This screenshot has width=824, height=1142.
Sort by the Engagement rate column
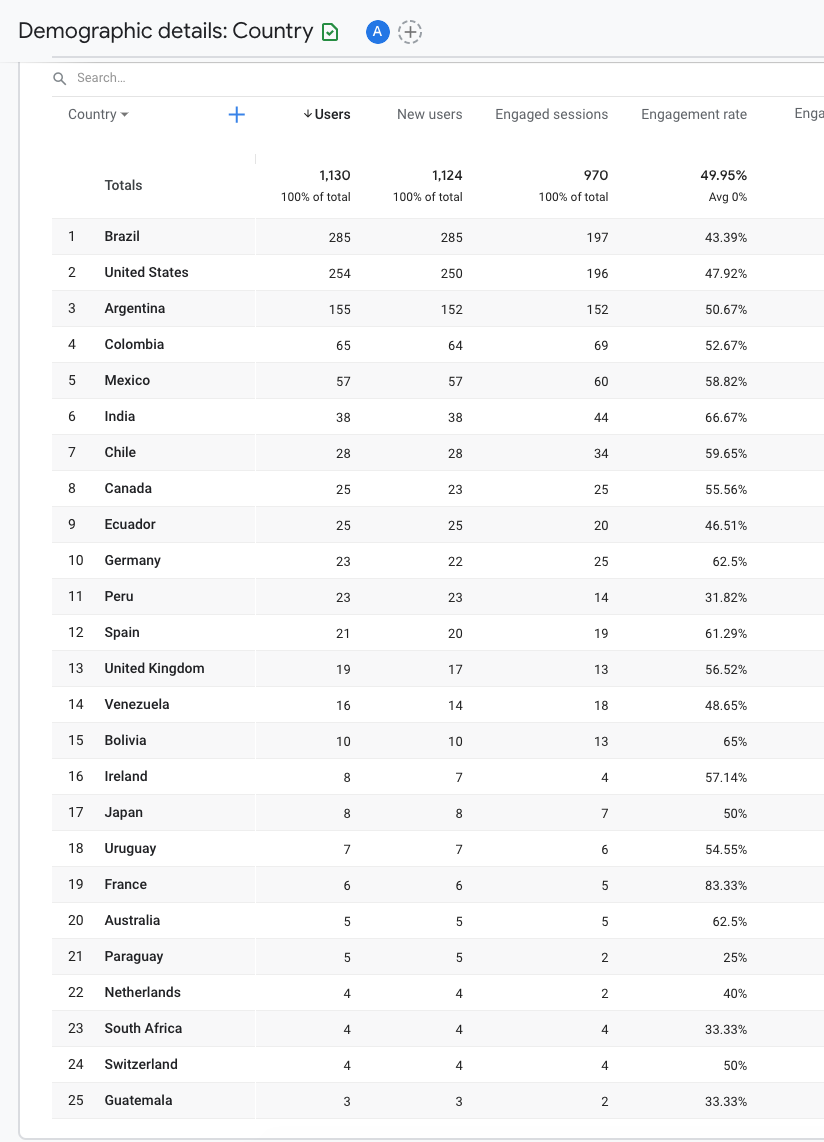click(693, 115)
